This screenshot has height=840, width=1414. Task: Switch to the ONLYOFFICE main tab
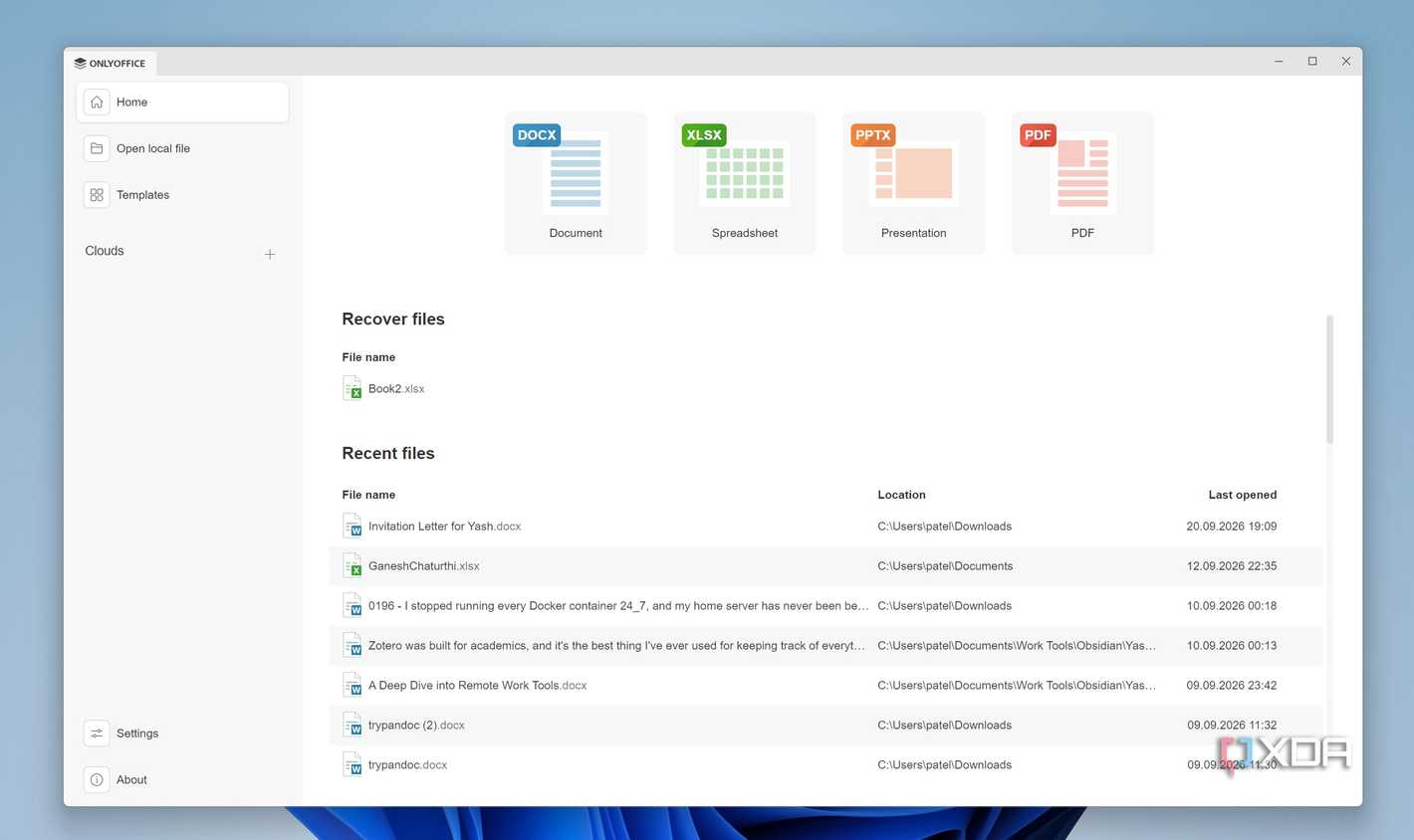coord(110,63)
